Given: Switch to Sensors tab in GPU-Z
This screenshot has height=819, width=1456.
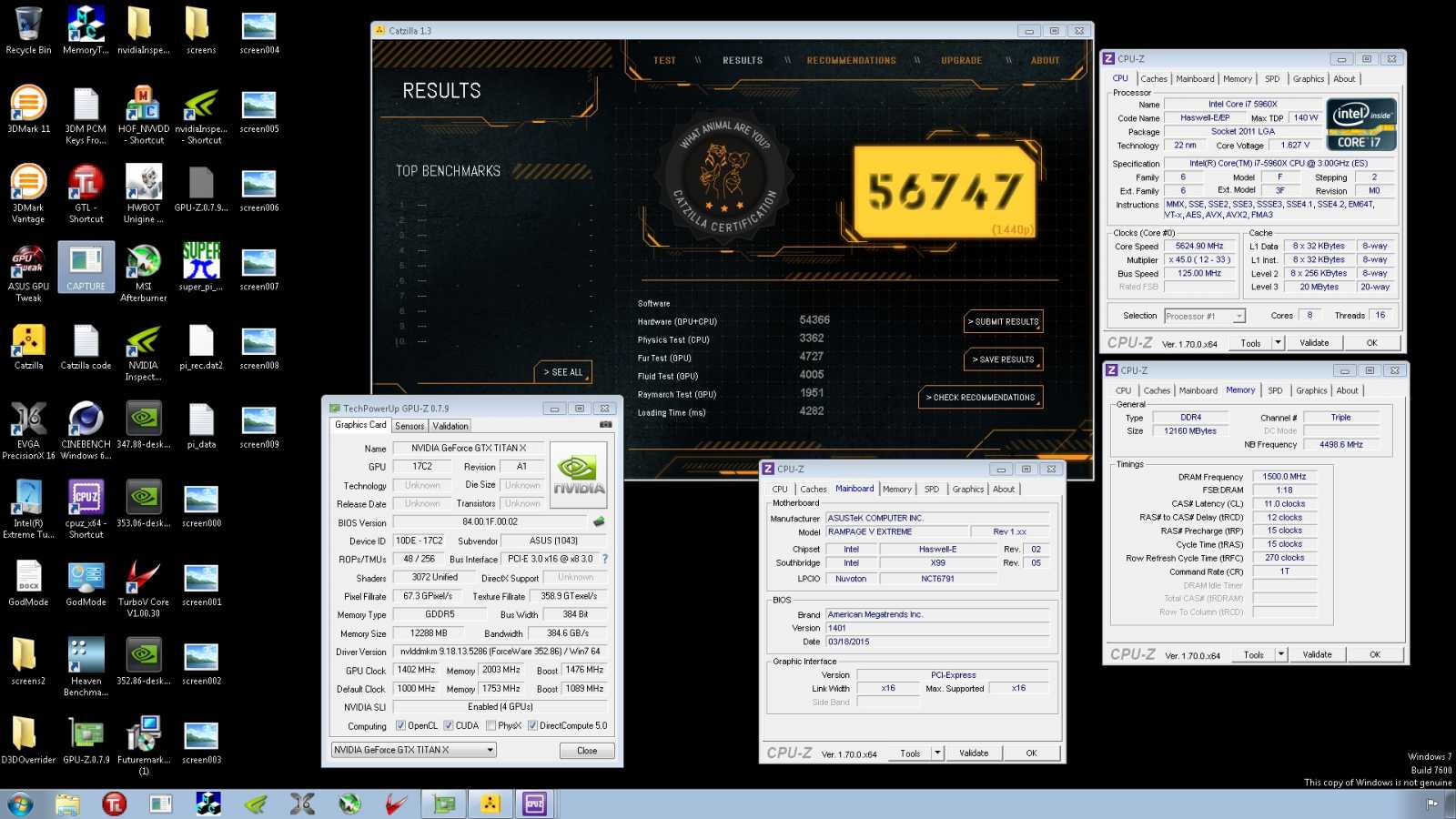Looking at the screenshot, I should click(x=409, y=426).
